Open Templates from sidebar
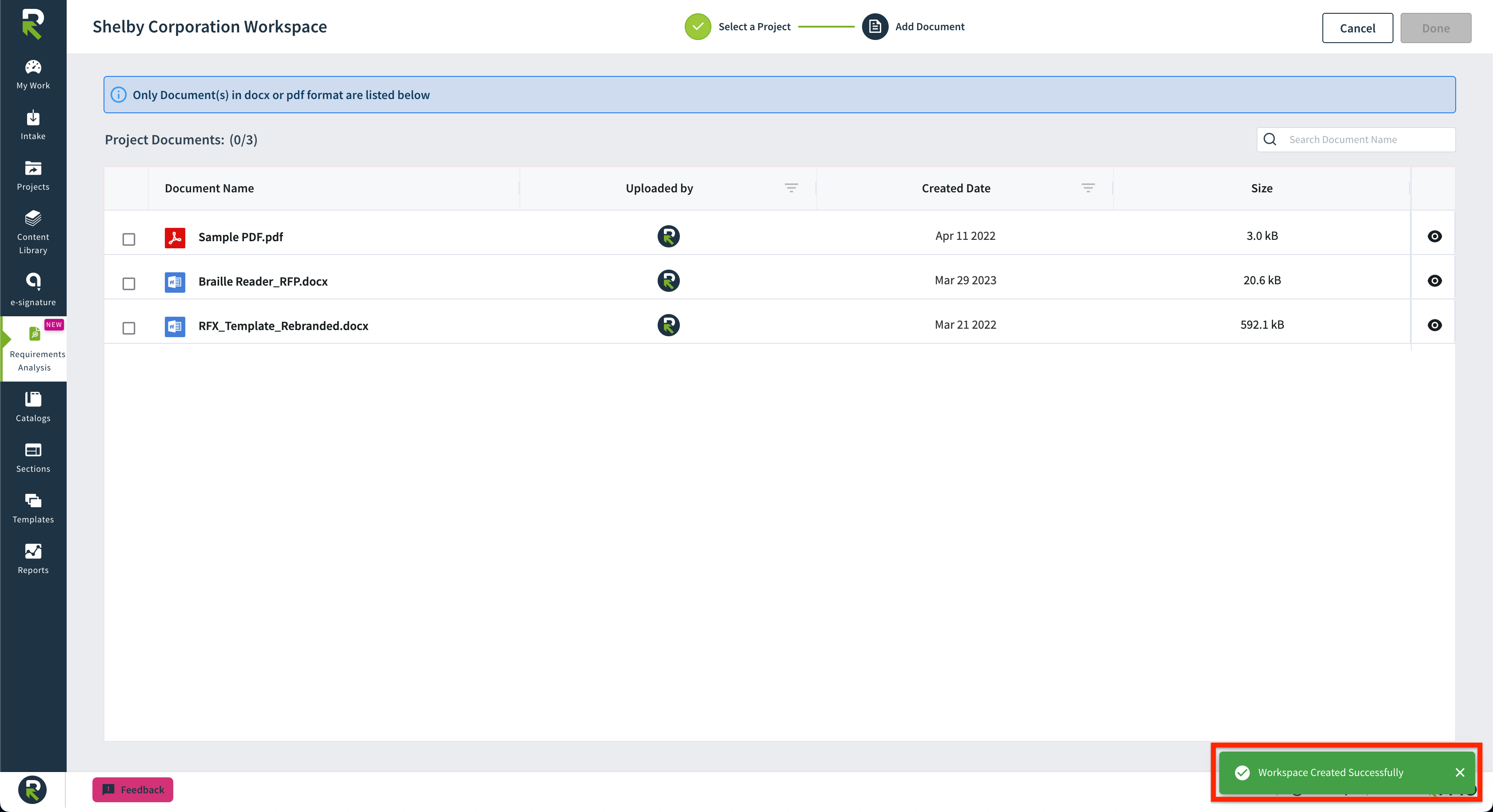 pos(33,508)
